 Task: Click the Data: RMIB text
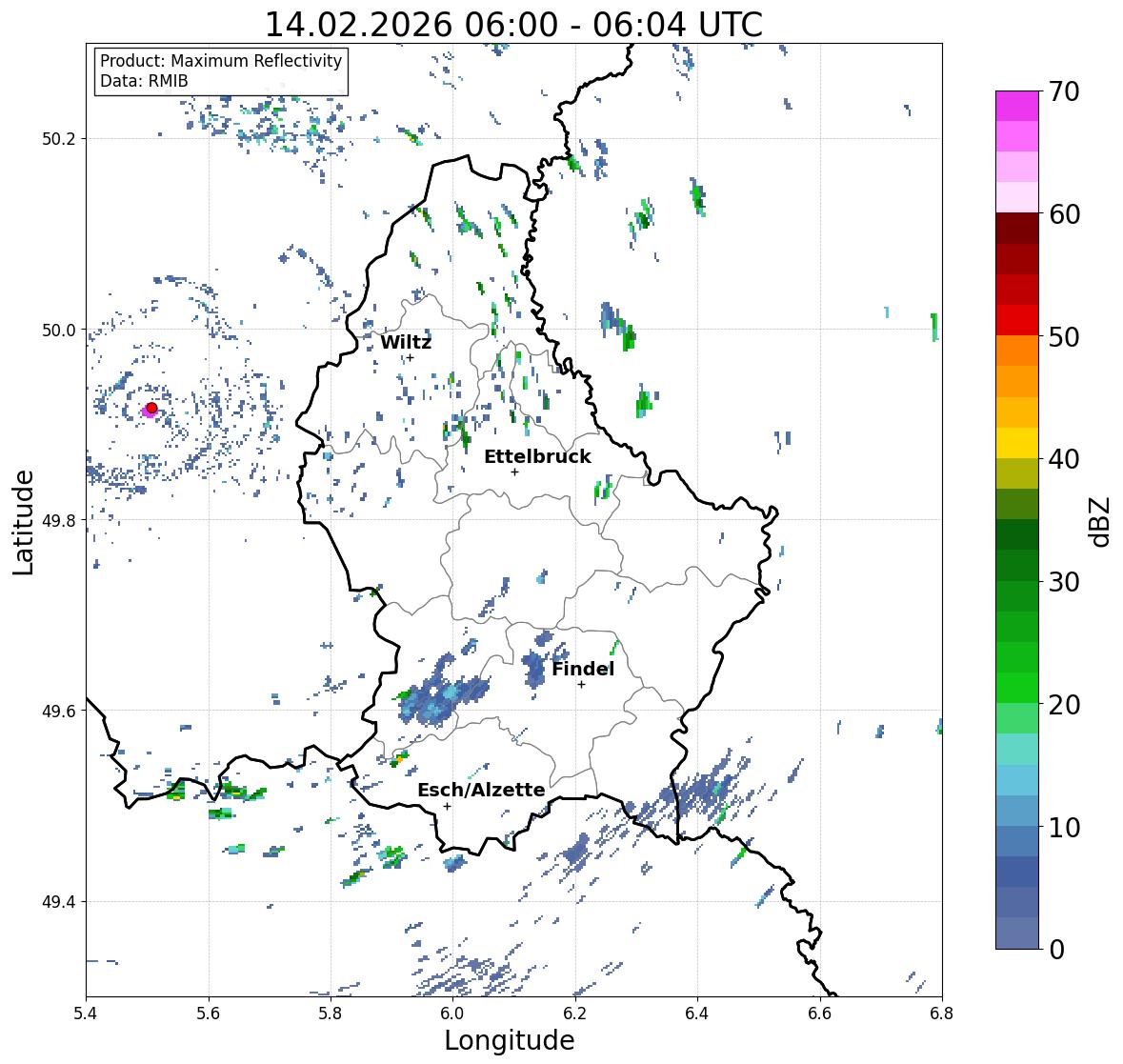[144, 81]
